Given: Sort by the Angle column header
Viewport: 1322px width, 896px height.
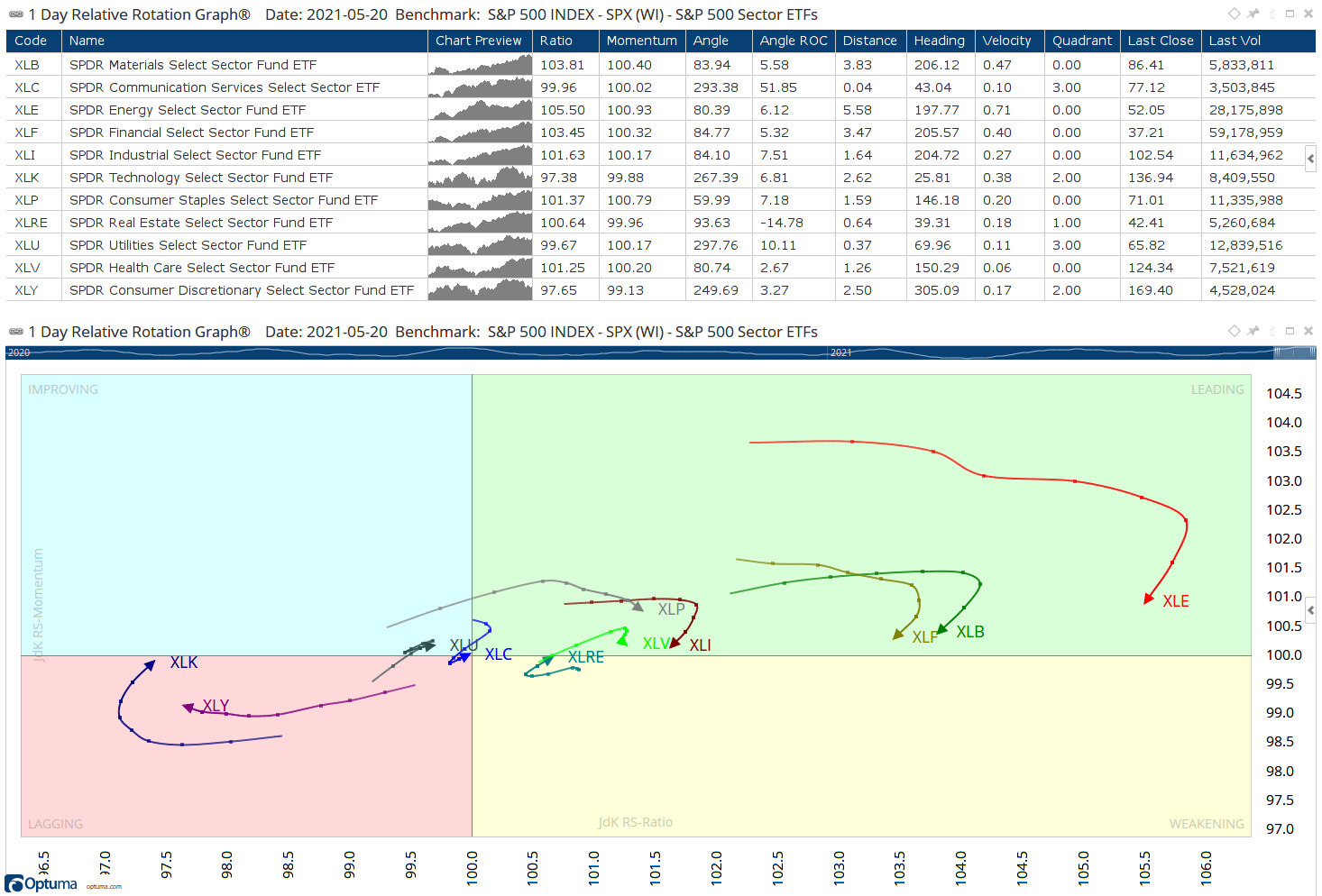Looking at the screenshot, I should click(719, 41).
